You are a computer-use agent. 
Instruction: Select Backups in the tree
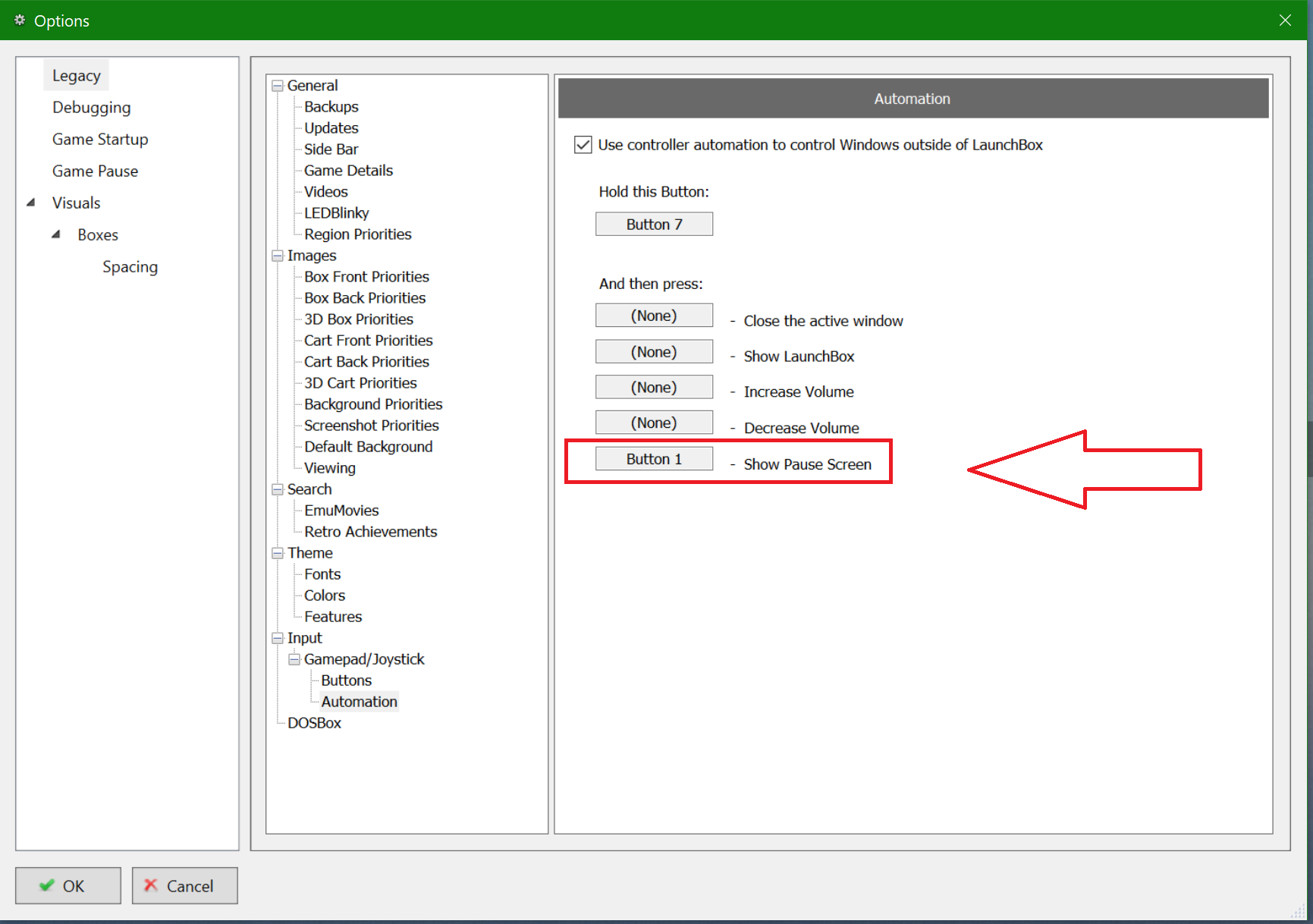(x=331, y=107)
